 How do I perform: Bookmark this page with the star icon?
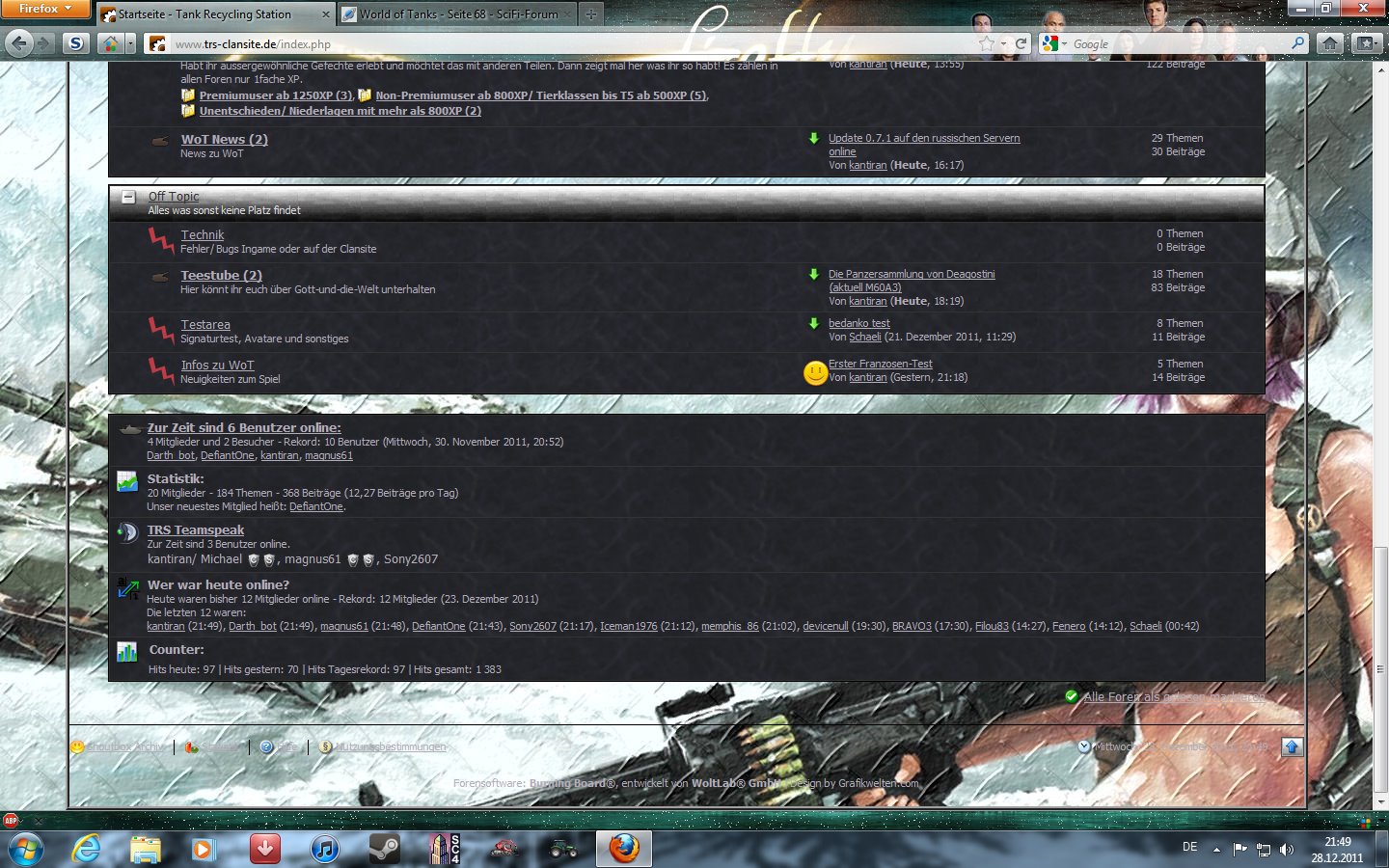pos(986,43)
